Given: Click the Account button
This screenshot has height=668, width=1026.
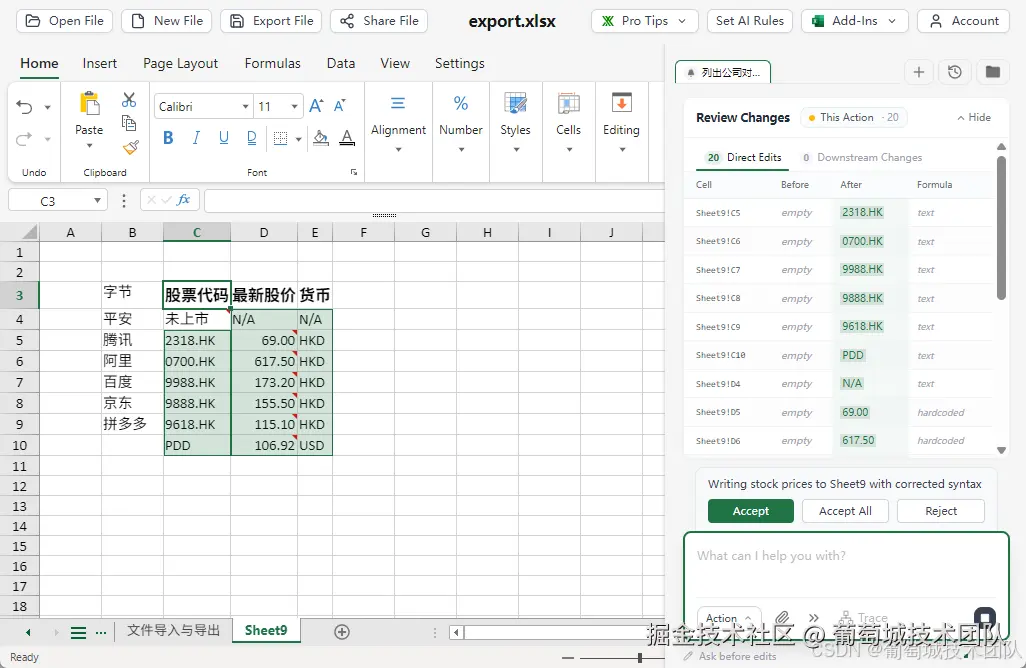Looking at the screenshot, I should click(x=964, y=21).
